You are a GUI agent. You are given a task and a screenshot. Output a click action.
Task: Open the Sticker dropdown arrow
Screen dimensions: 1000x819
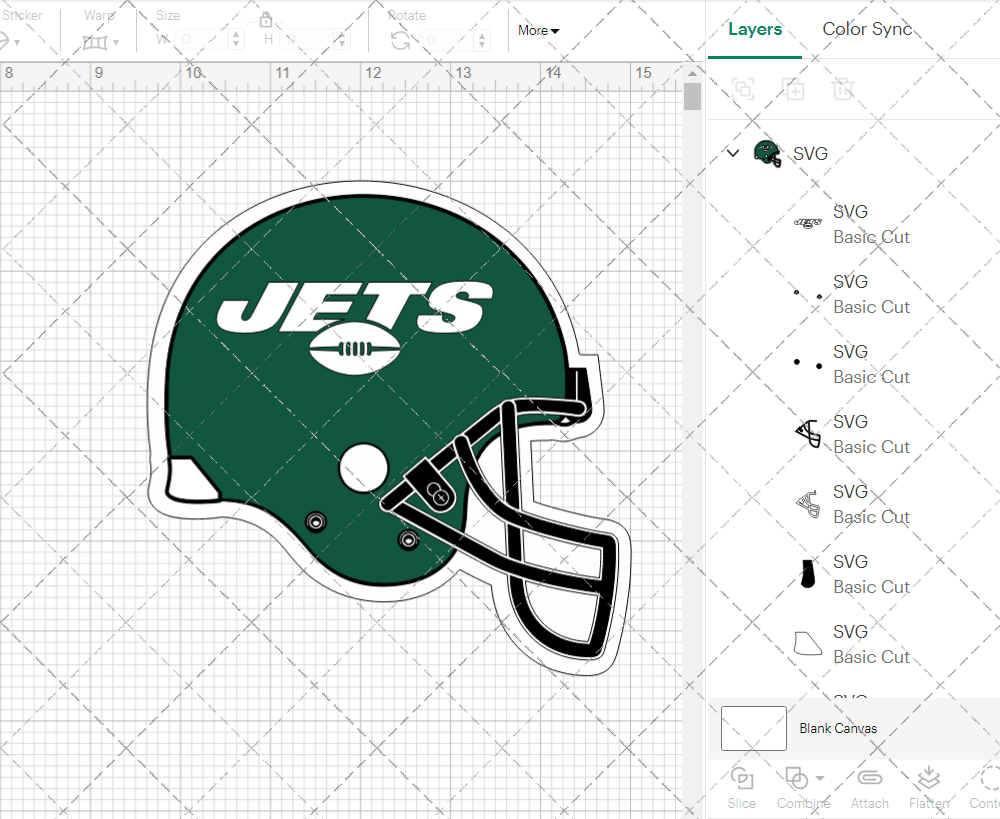pos(17,43)
